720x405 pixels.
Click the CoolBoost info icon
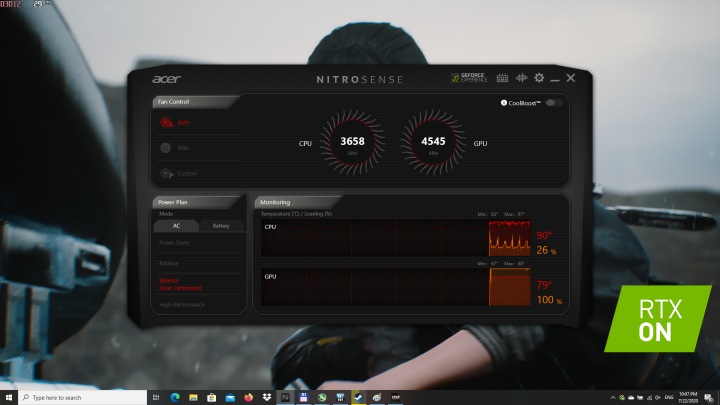pyautogui.click(x=504, y=103)
